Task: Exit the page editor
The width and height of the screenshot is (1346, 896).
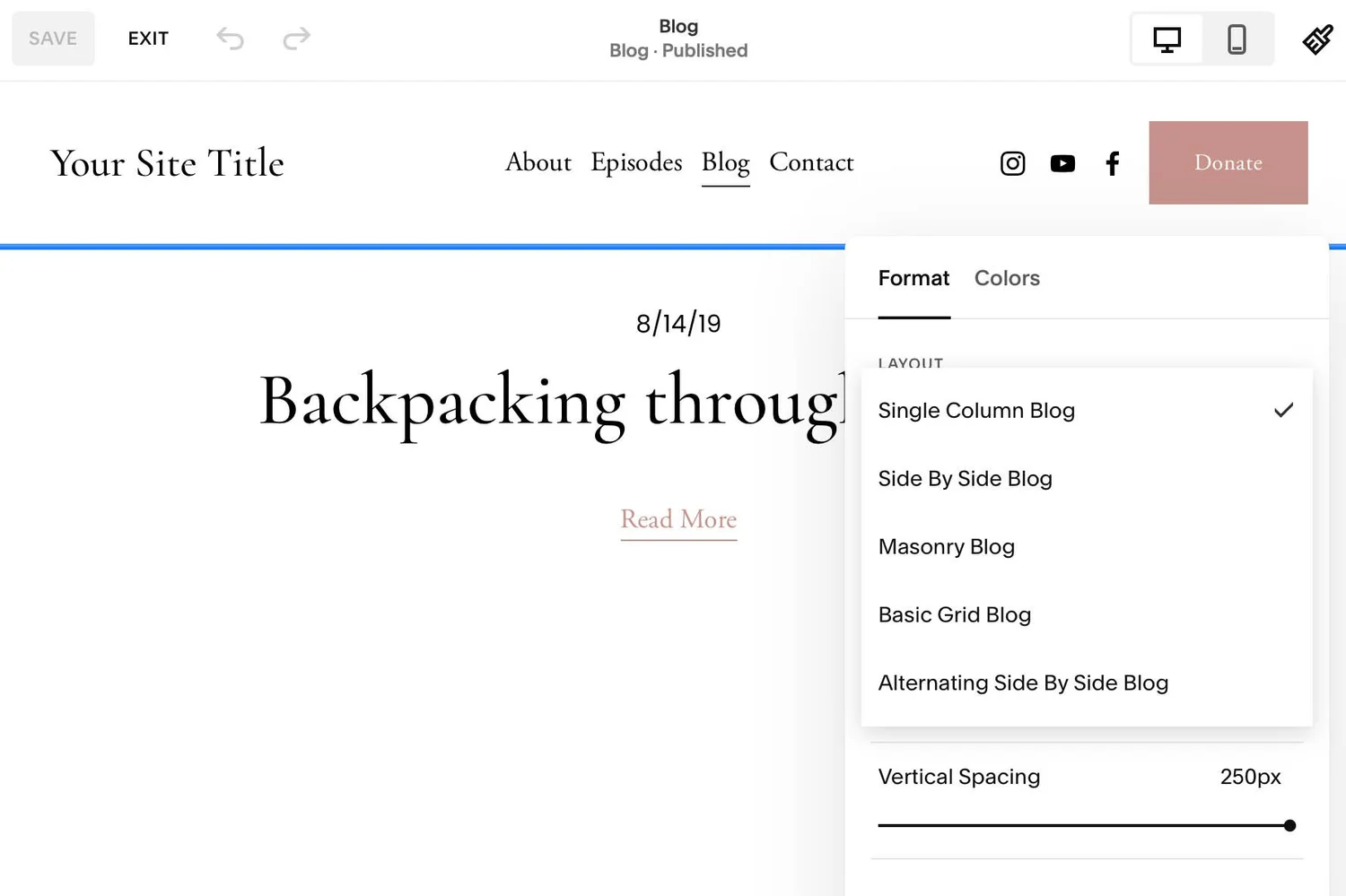Action: click(x=148, y=39)
